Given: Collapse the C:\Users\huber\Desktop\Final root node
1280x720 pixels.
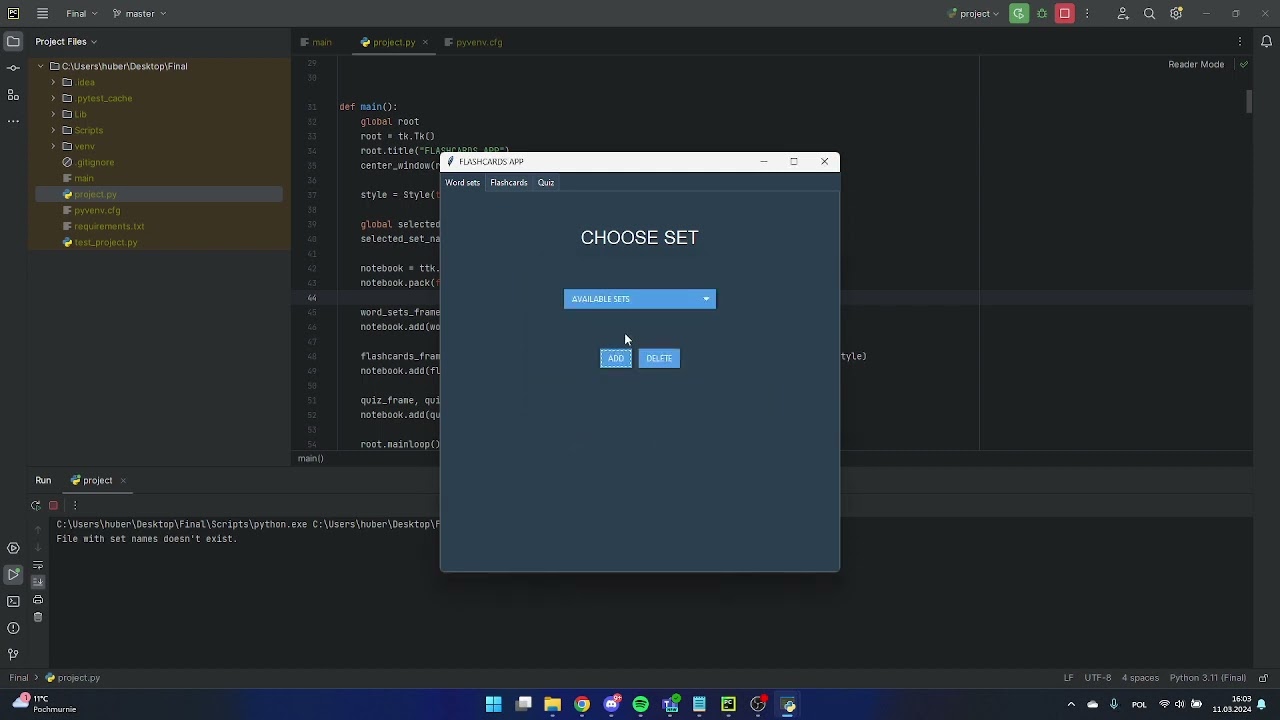Looking at the screenshot, I should 41,66.
